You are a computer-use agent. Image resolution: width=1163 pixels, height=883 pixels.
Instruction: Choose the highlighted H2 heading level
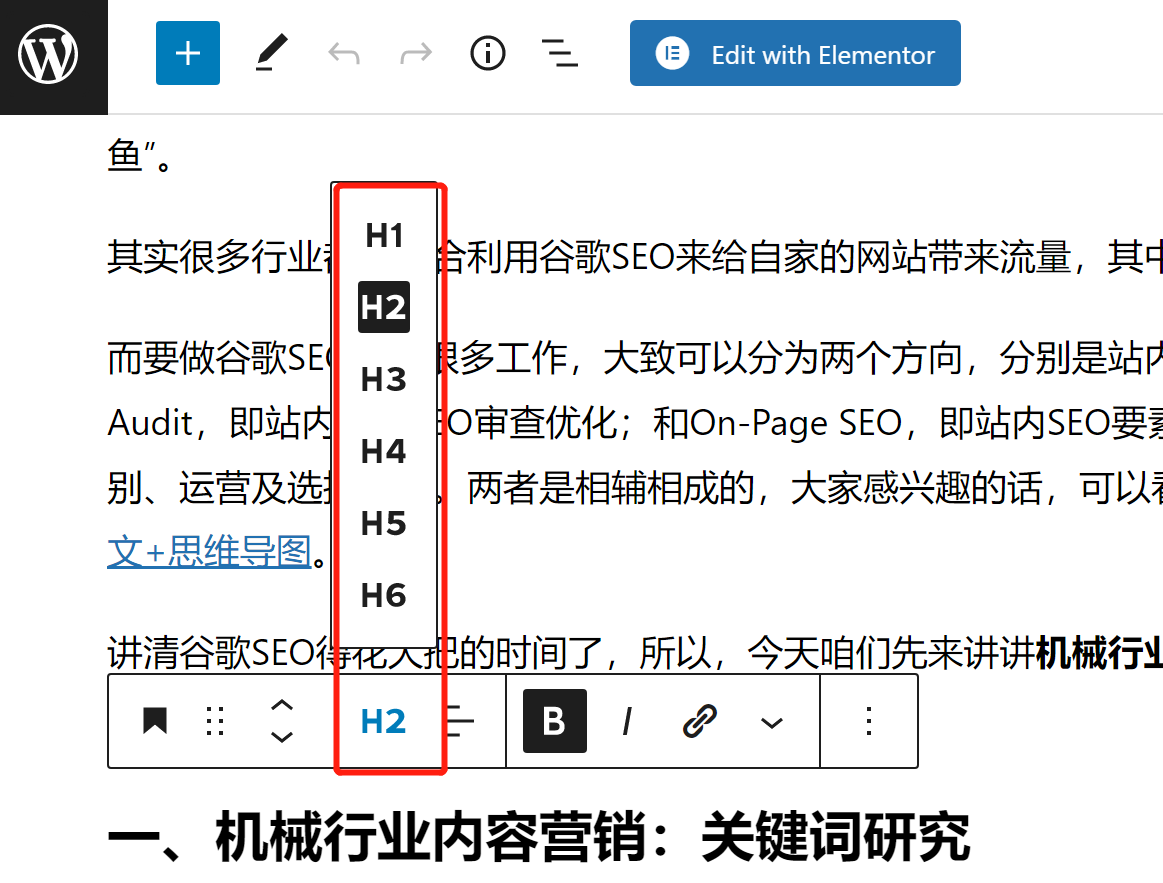[x=384, y=307]
